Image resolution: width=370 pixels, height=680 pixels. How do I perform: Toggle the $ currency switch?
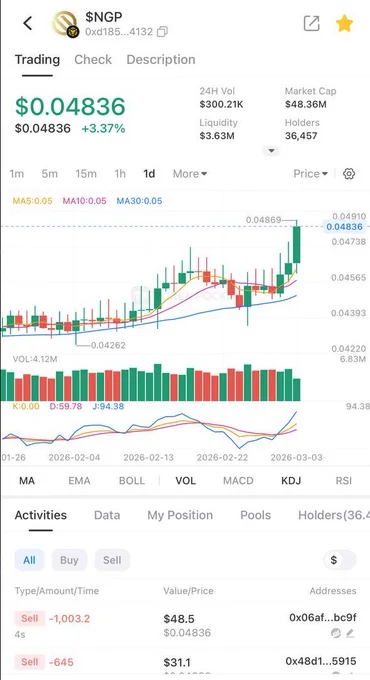tap(340, 560)
